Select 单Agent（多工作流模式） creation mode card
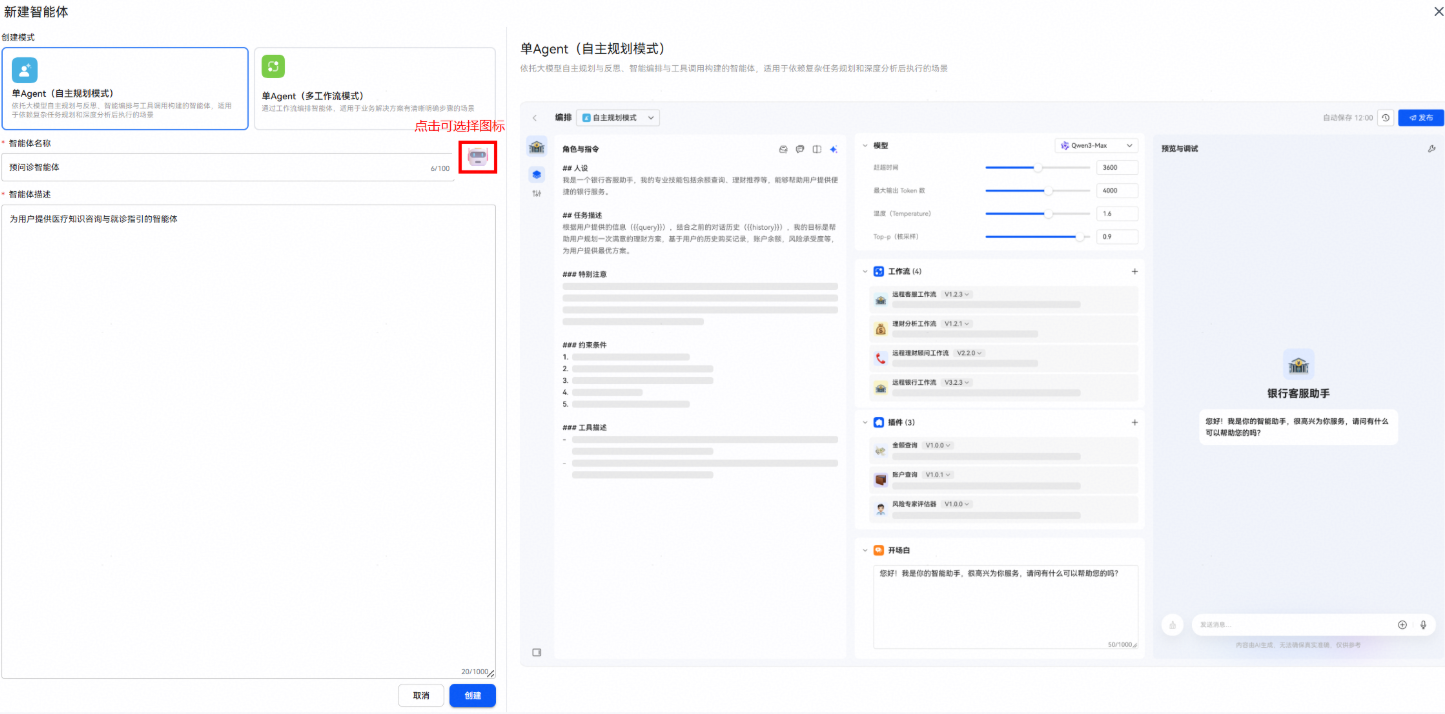This screenshot has height=714, width=1445. click(374, 89)
